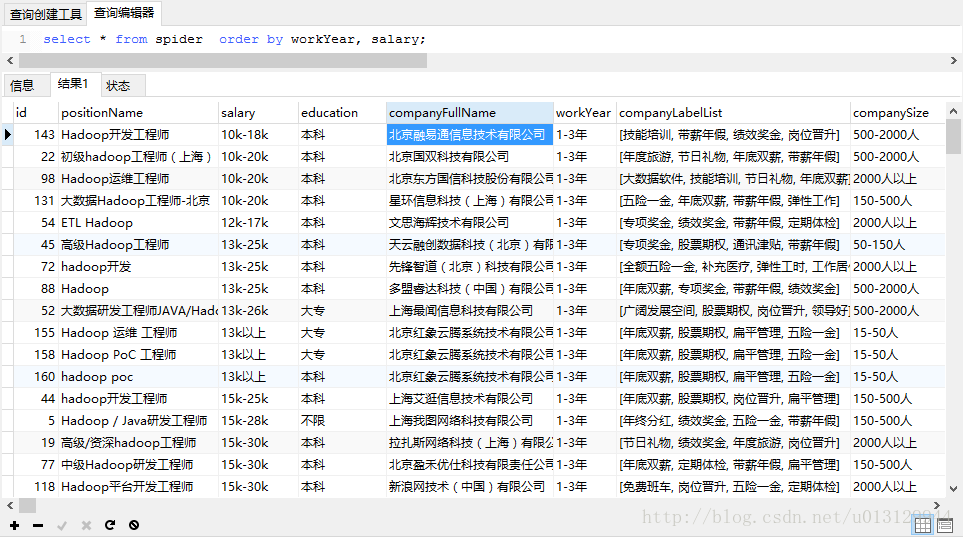The width and height of the screenshot is (963, 537).
Task: Switch to grid view icon
Action: 923,525
